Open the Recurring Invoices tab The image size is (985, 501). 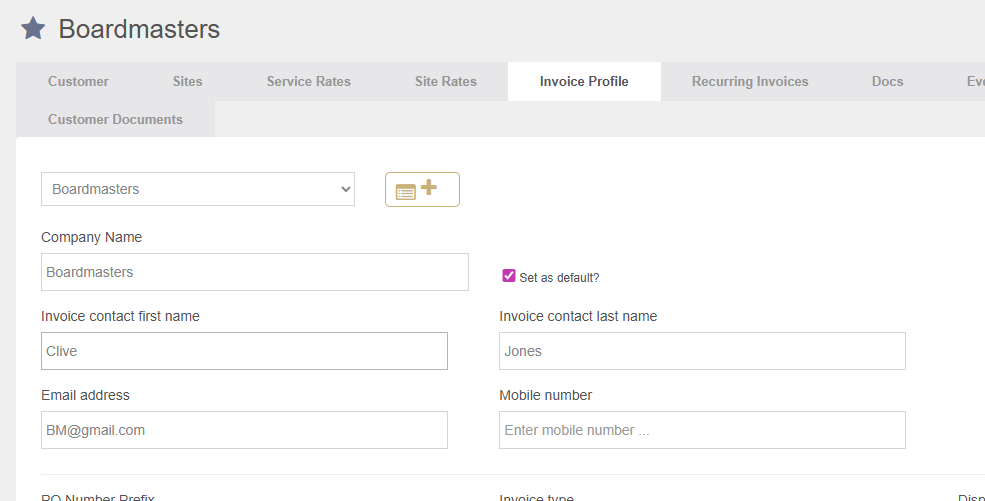[749, 82]
